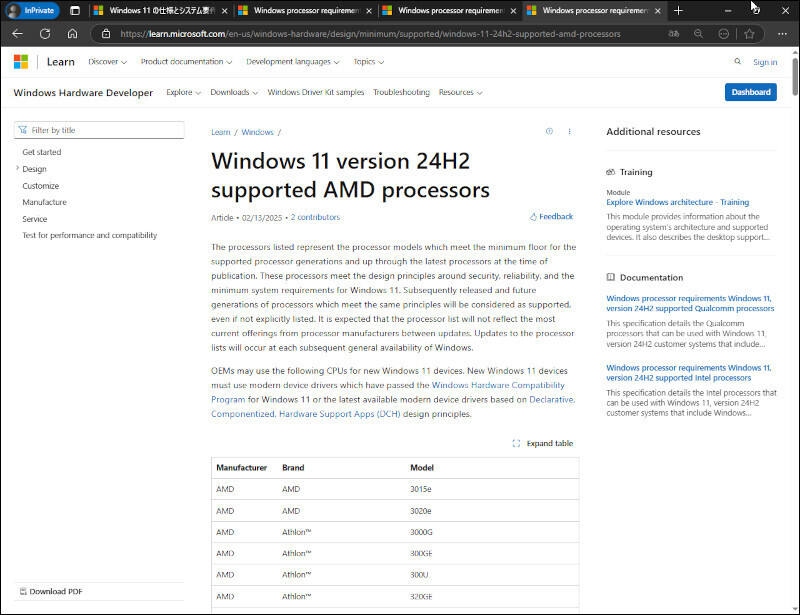Open a new tab with plus
The width and height of the screenshot is (800, 615).
[x=678, y=10]
